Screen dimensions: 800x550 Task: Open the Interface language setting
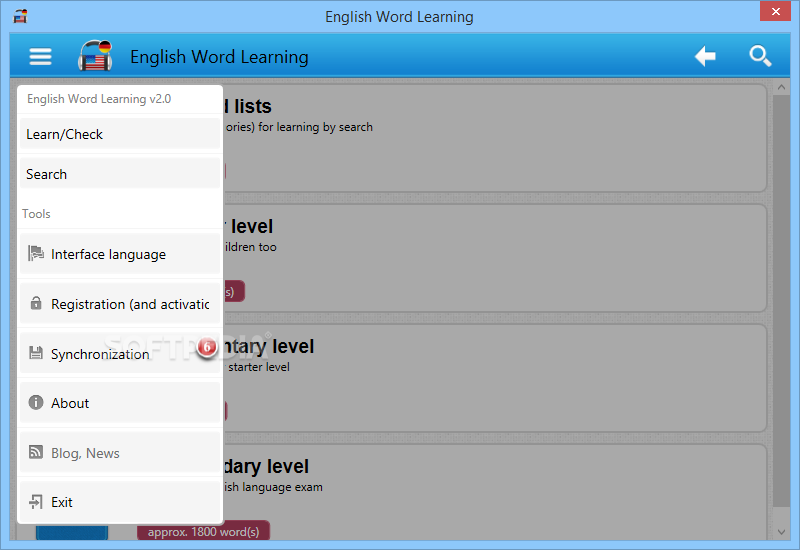coord(120,254)
